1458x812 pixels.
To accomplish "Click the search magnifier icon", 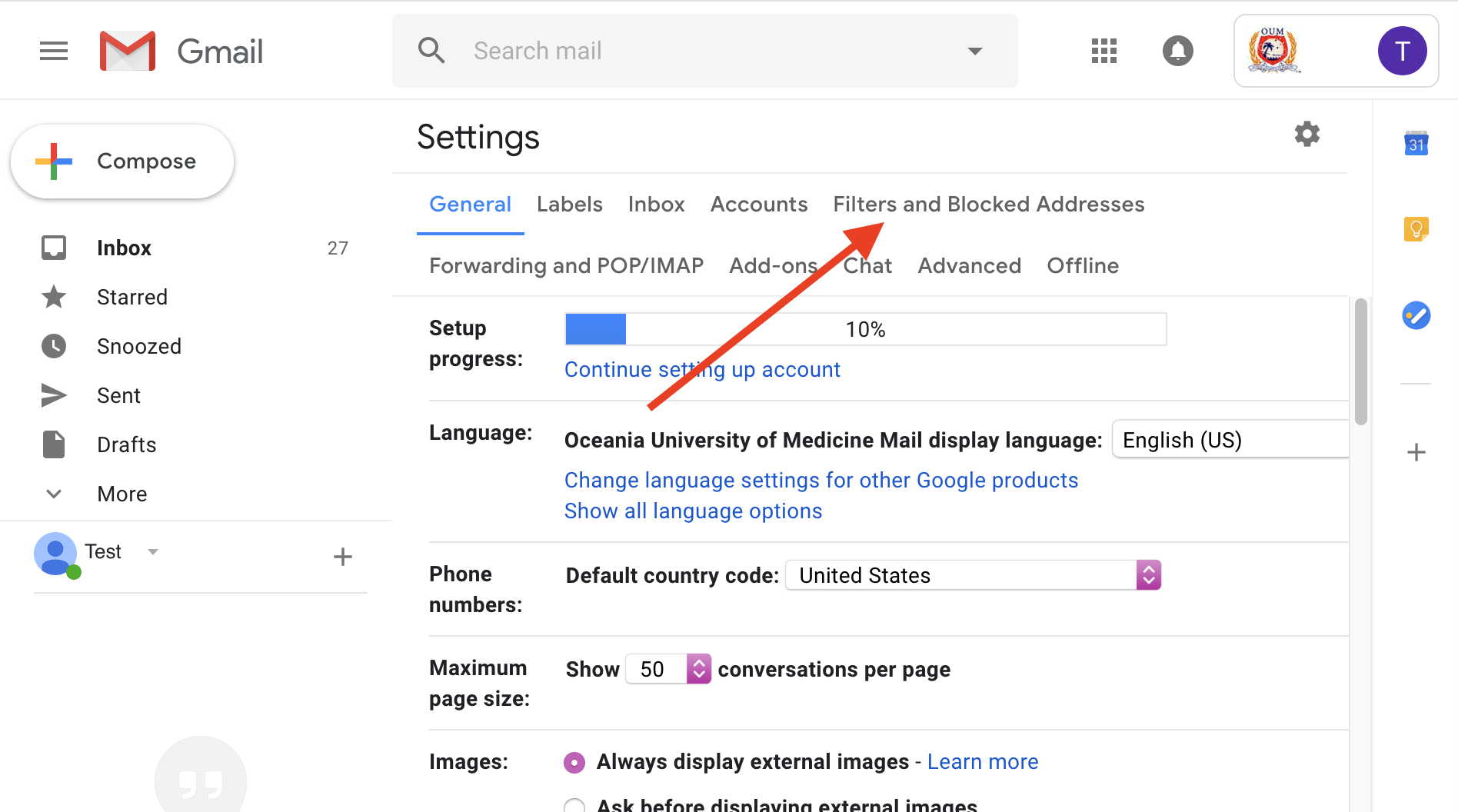I will click(x=431, y=51).
